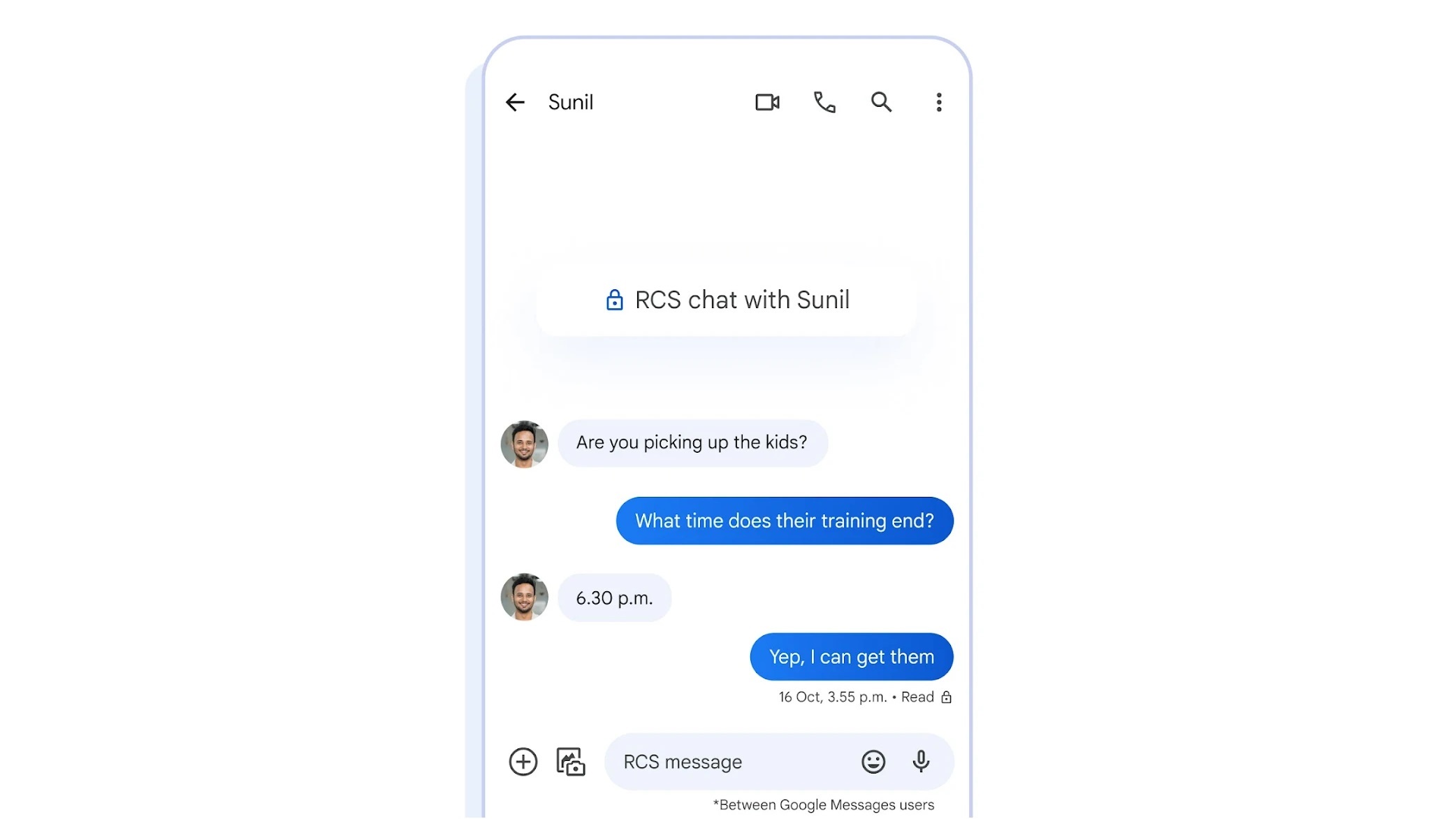The image size is (1456, 819).
Task: Go back using the arrow icon
Action: pyautogui.click(x=515, y=103)
